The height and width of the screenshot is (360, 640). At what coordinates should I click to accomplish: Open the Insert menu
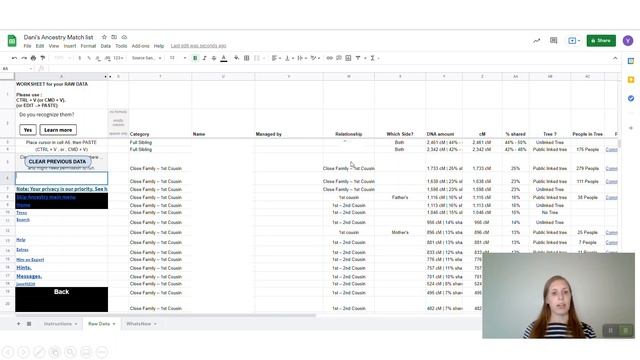point(70,46)
